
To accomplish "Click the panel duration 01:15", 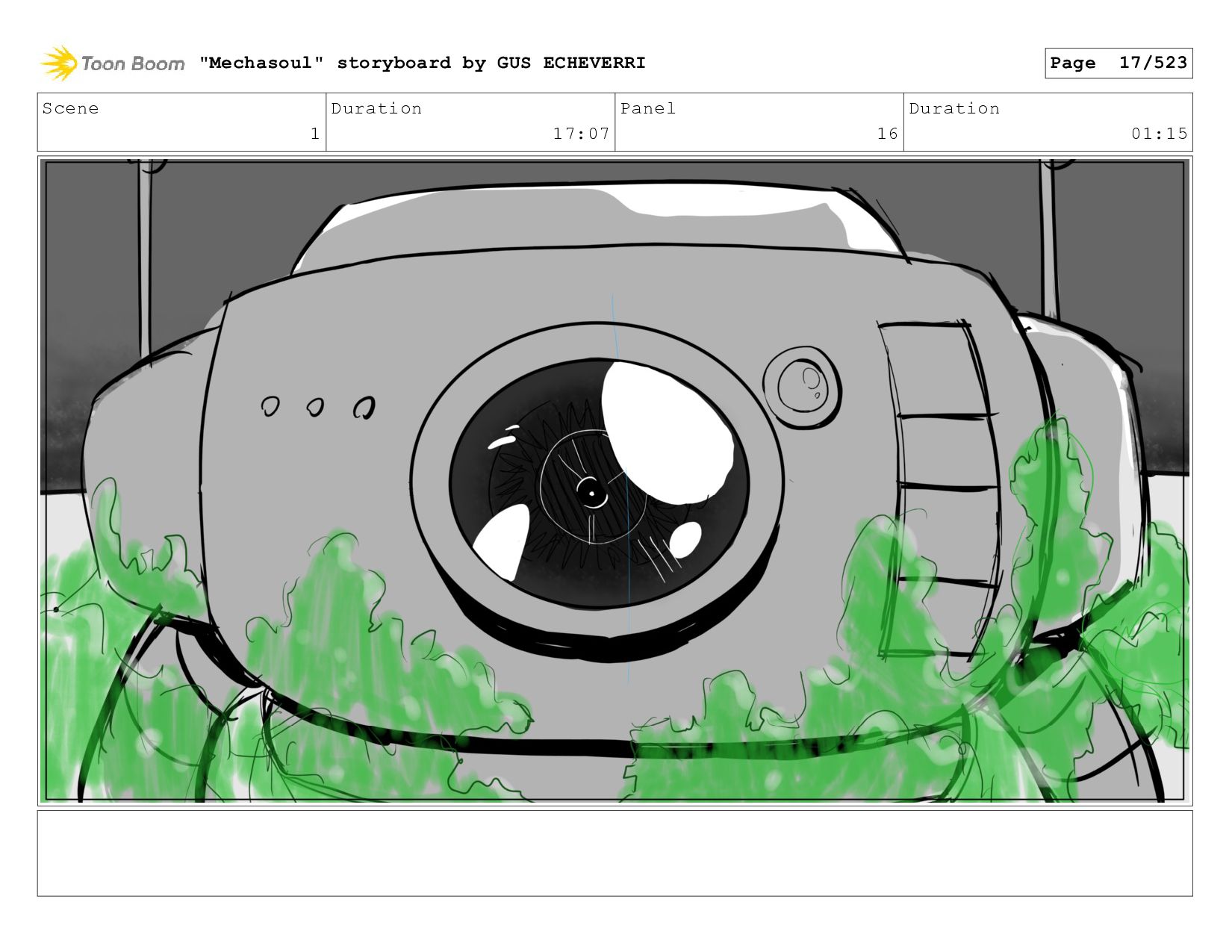I will coord(1159,134).
